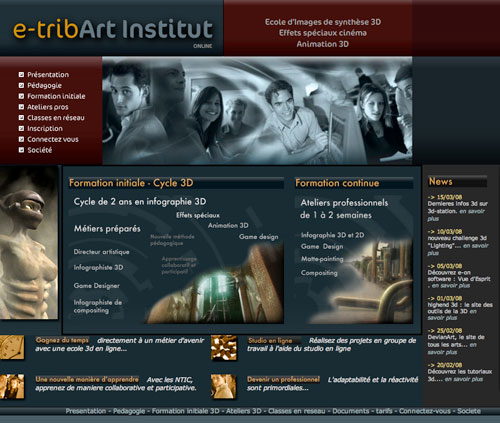
Task: Click Compositing in Formation continue list
Action: pyautogui.click(x=319, y=273)
